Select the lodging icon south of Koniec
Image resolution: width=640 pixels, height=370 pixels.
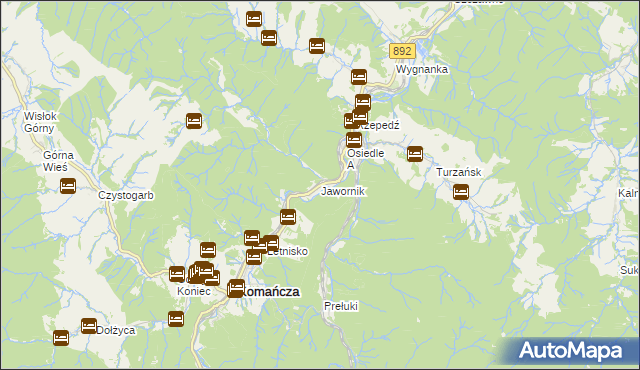click(176, 319)
